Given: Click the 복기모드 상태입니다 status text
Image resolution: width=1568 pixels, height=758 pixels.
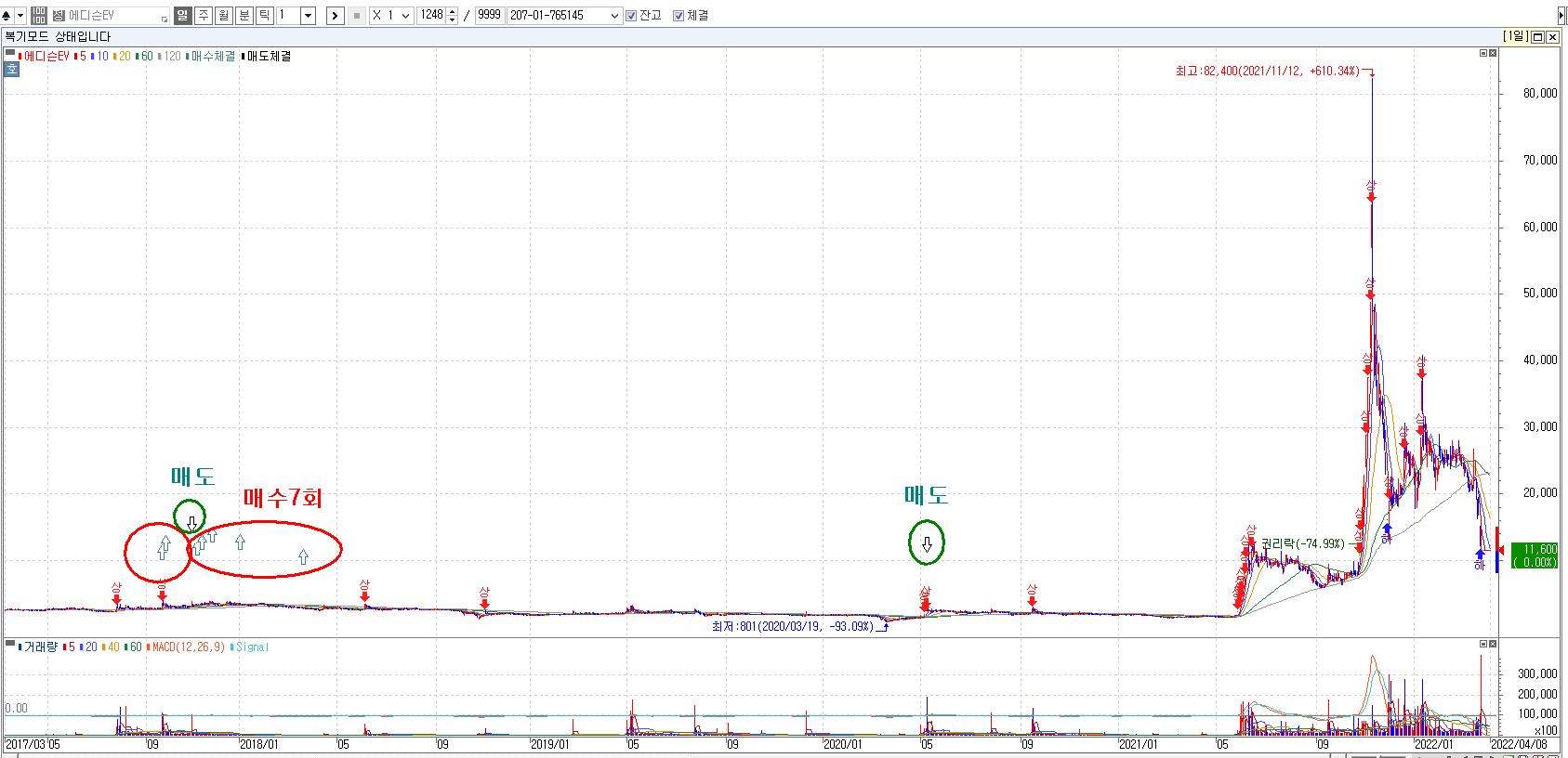Looking at the screenshot, I should 58,36.
